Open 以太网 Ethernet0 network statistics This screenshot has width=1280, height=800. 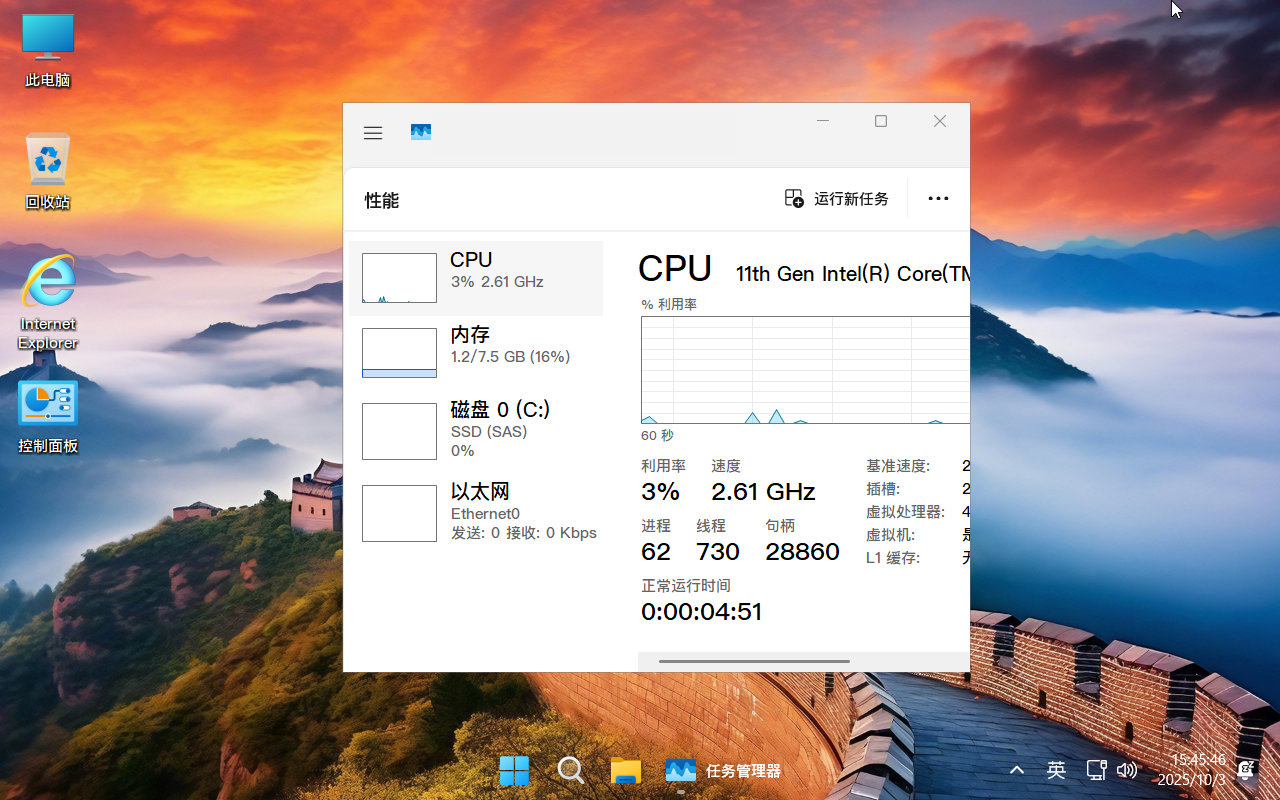pos(478,511)
